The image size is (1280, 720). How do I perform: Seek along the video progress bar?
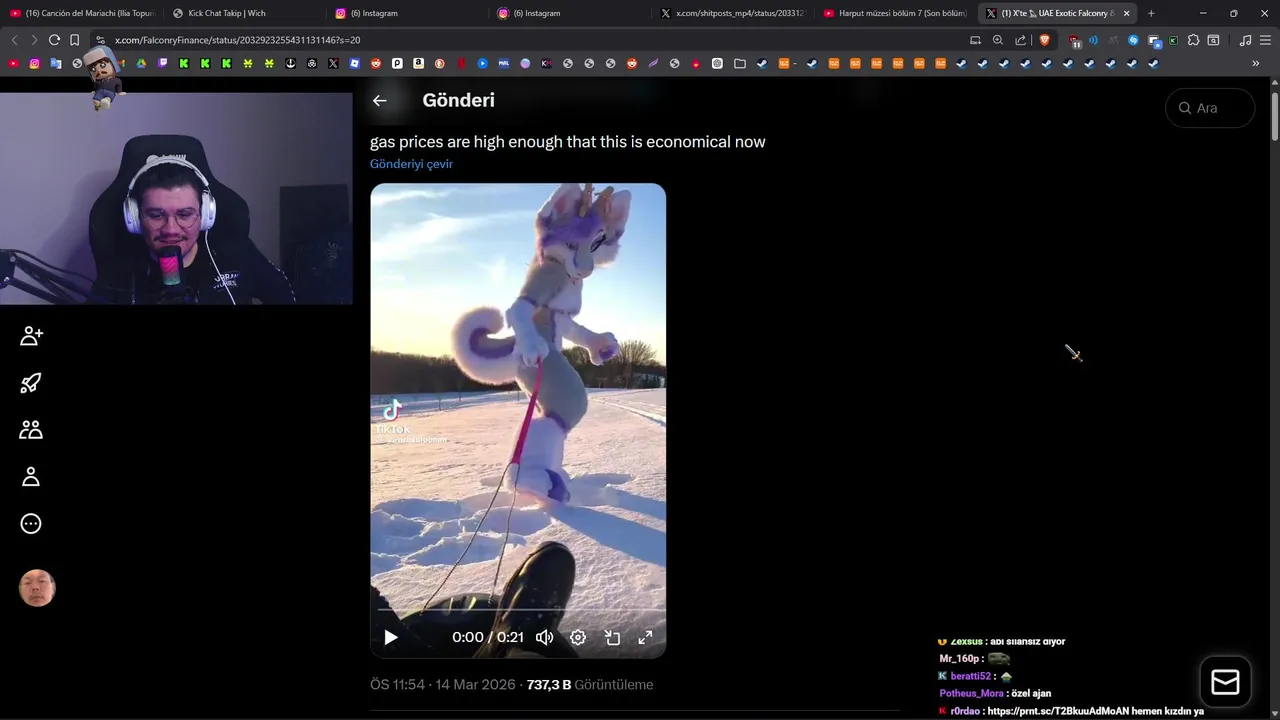[518, 609]
